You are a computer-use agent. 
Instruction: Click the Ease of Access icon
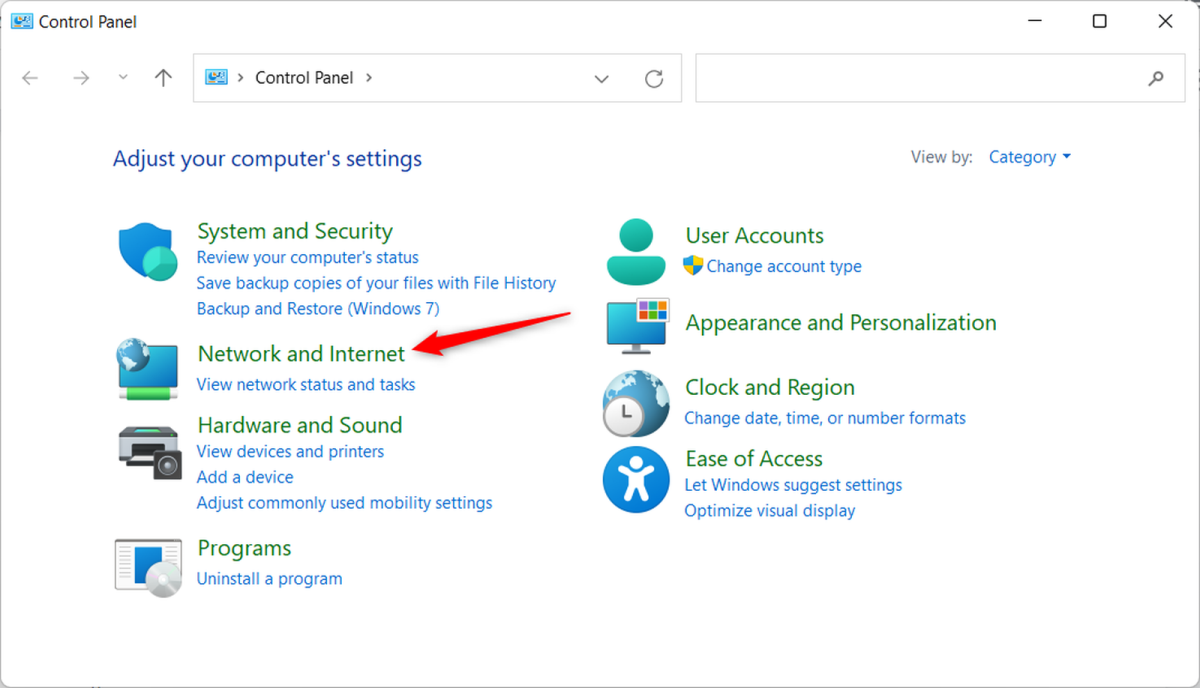[x=636, y=479]
